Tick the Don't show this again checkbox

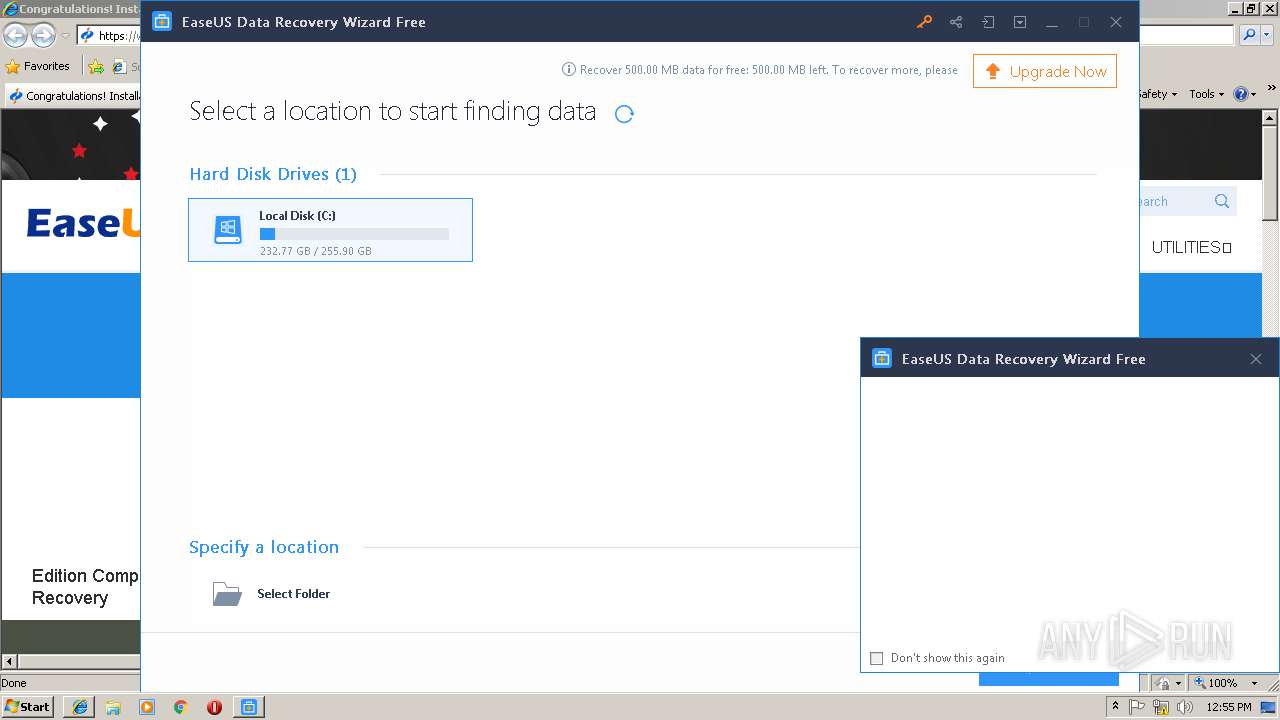coord(877,658)
